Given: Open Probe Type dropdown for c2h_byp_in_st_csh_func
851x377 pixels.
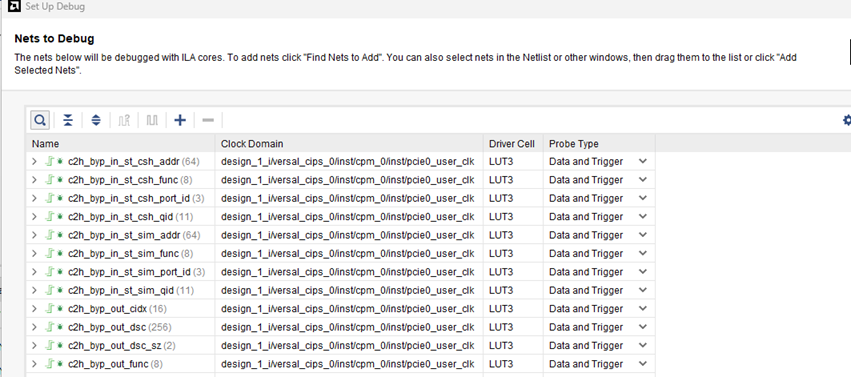Looking at the screenshot, I should tap(643, 180).
